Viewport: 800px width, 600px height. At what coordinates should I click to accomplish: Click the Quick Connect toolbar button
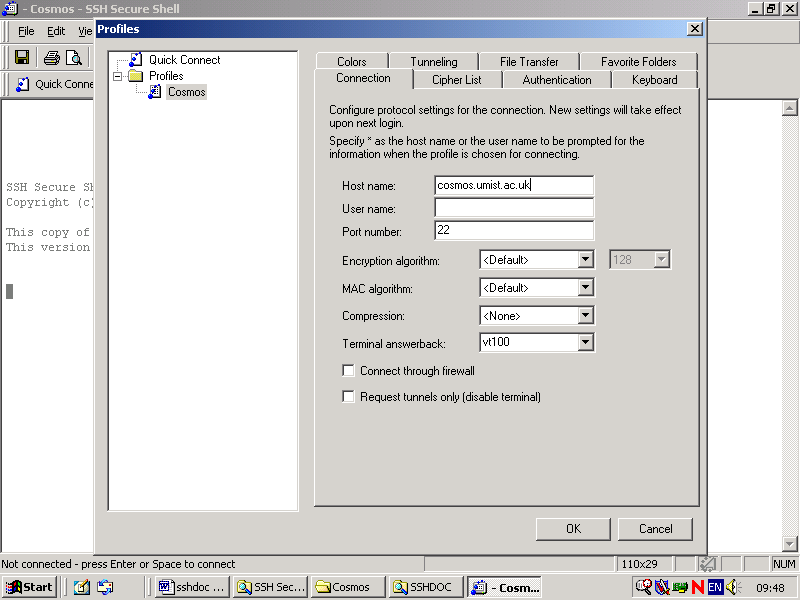[x=54, y=84]
